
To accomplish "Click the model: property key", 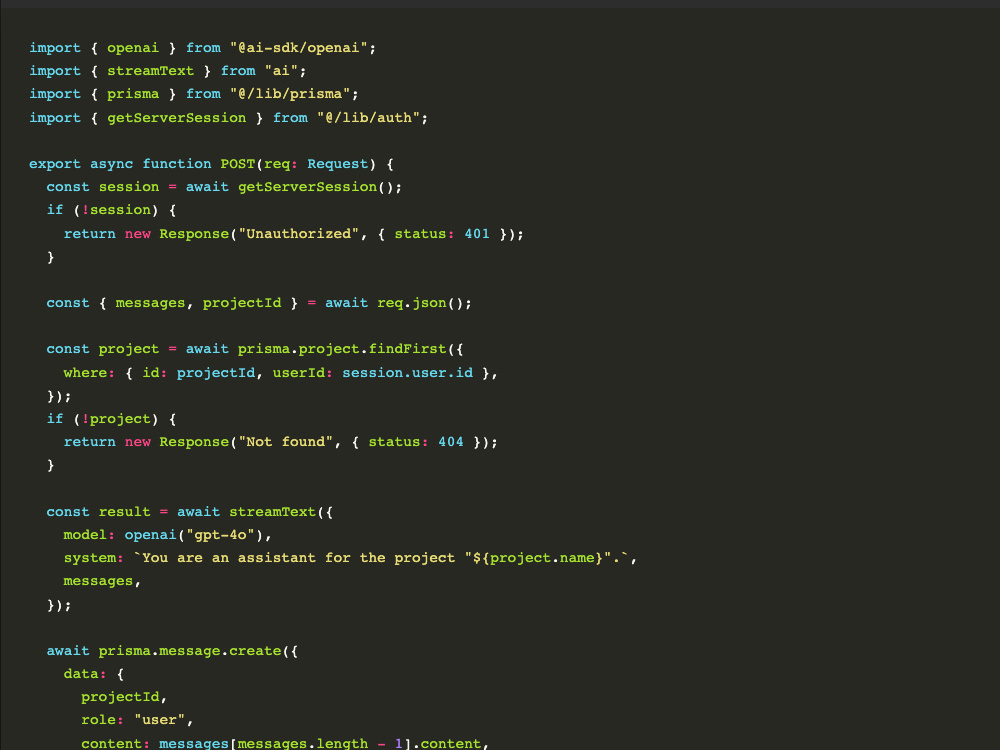I will tap(89, 534).
